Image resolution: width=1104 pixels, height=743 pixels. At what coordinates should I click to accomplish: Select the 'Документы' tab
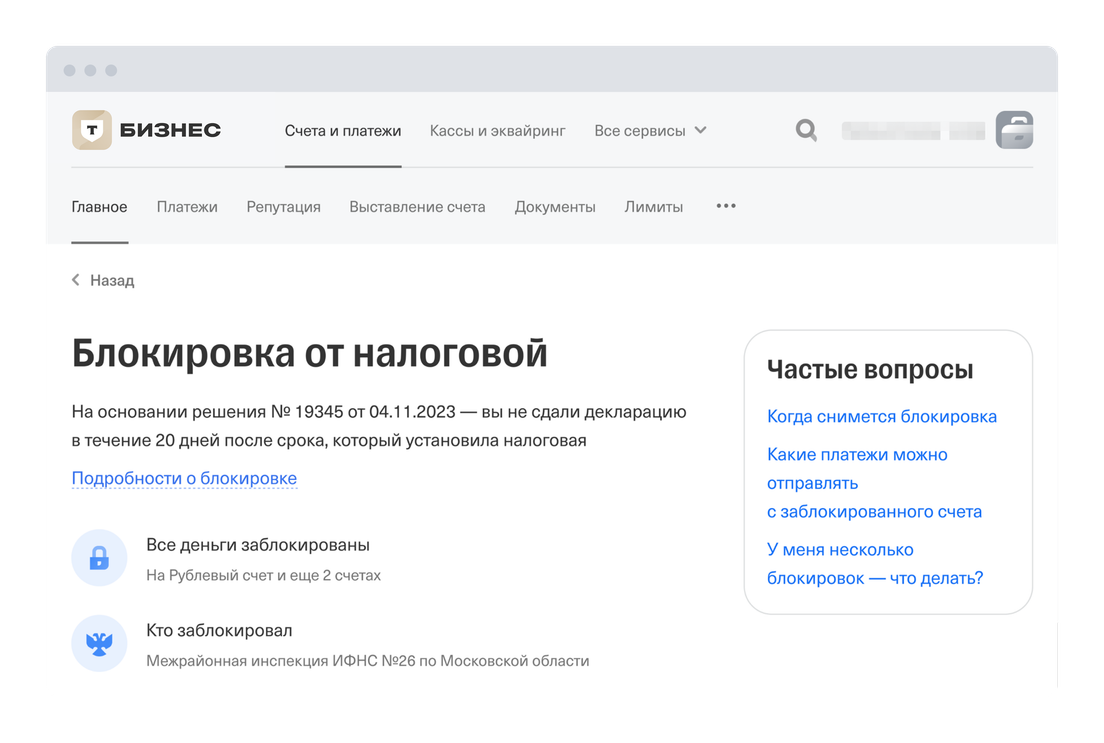click(x=555, y=207)
